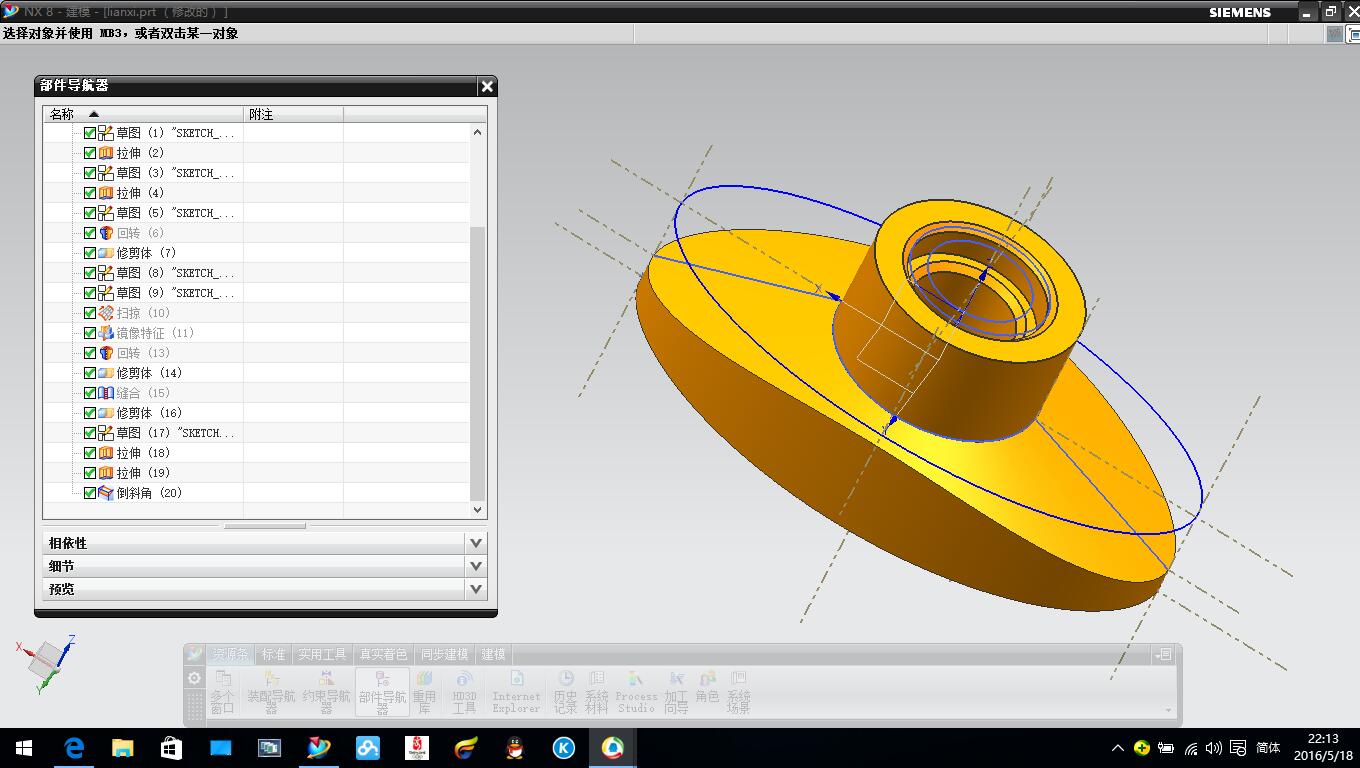Viewport: 1360px width, 768px height.
Task: Open QQ penguin app in the taskbar
Action: [515, 748]
